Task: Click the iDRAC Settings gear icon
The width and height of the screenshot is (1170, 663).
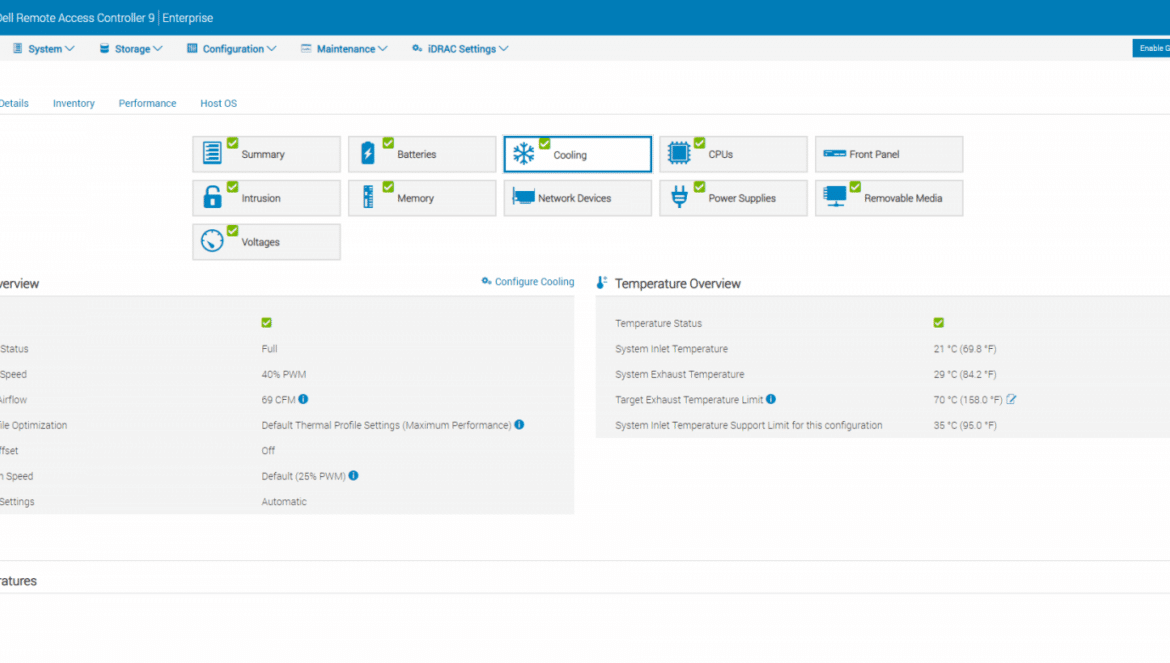Action: (417, 48)
